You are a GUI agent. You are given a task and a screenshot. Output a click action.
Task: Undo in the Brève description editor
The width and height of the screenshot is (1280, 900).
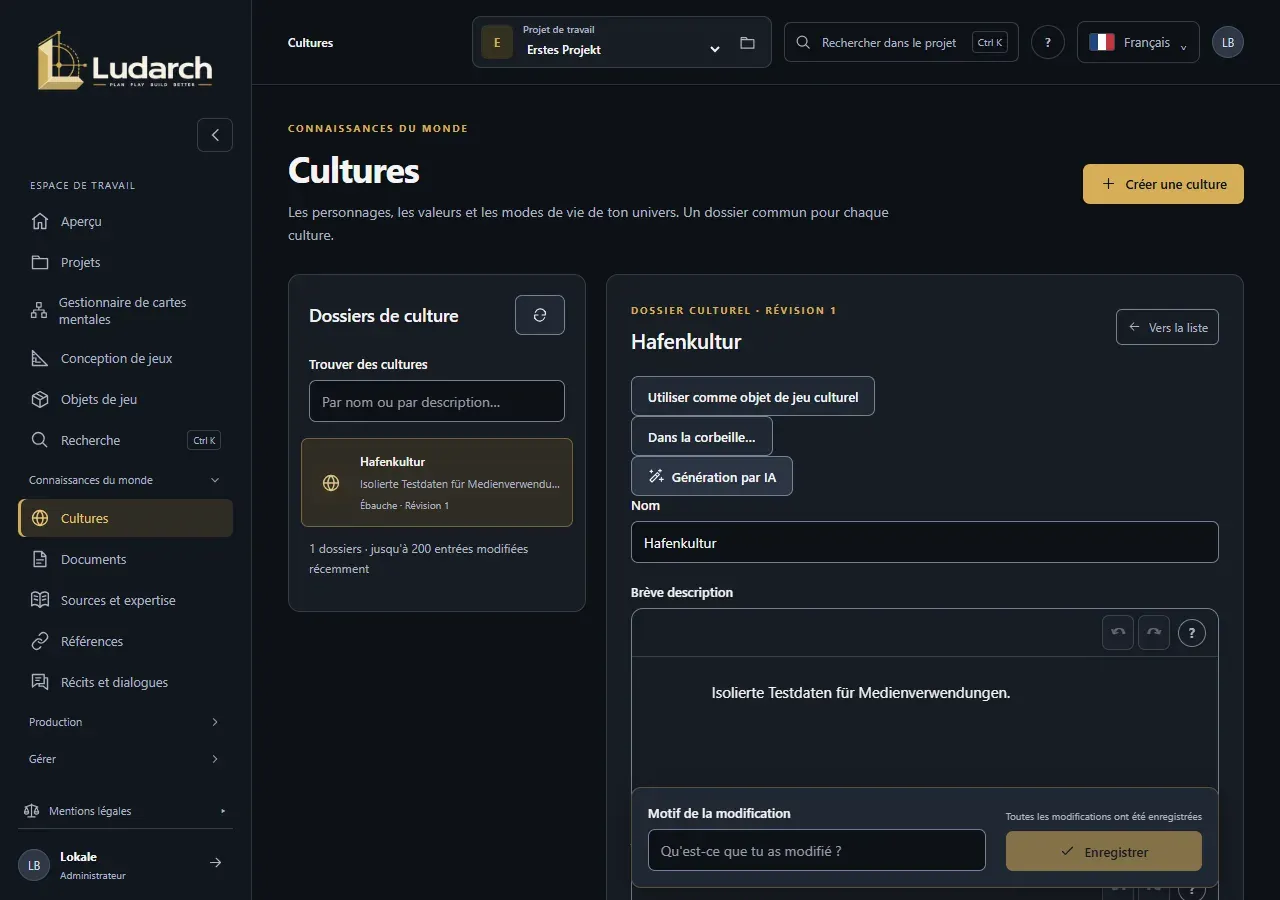pyautogui.click(x=1118, y=632)
